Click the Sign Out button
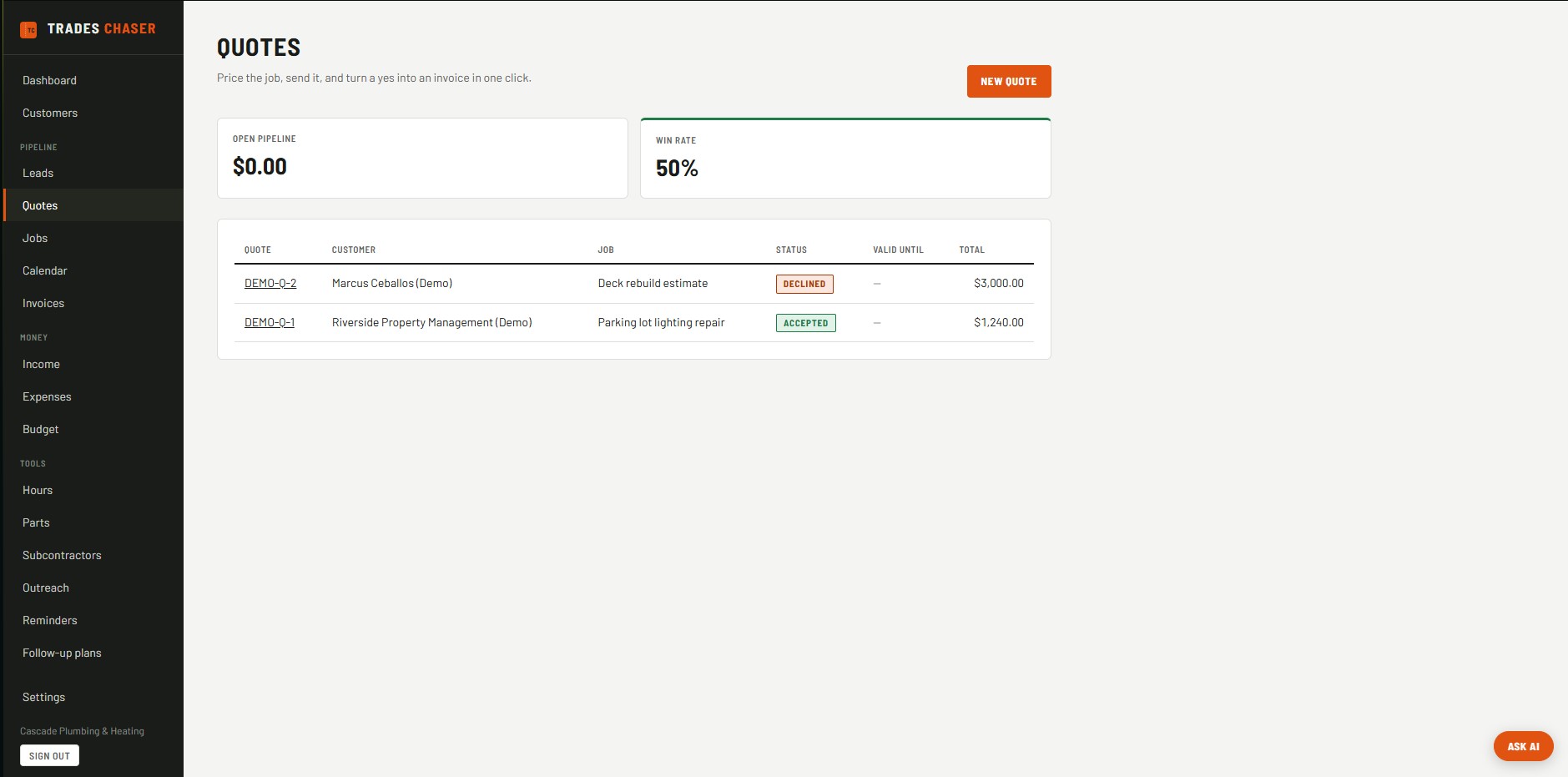 [49, 755]
